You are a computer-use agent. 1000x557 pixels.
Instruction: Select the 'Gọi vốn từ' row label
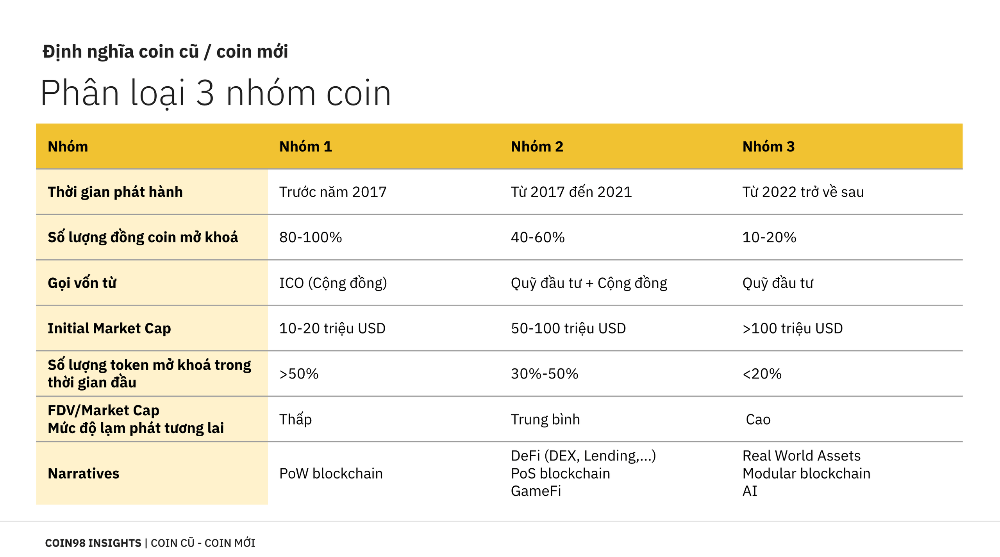82,283
